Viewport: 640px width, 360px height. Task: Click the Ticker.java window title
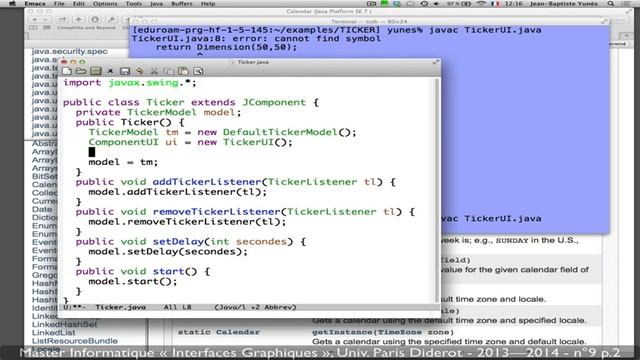253,62
